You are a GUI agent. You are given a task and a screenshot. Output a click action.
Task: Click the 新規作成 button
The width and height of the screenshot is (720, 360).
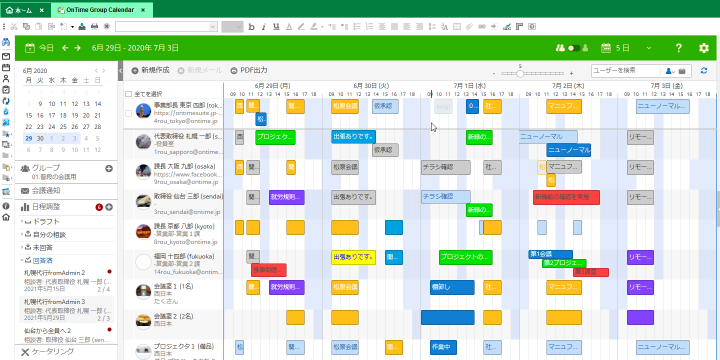pyautogui.click(x=150, y=70)
